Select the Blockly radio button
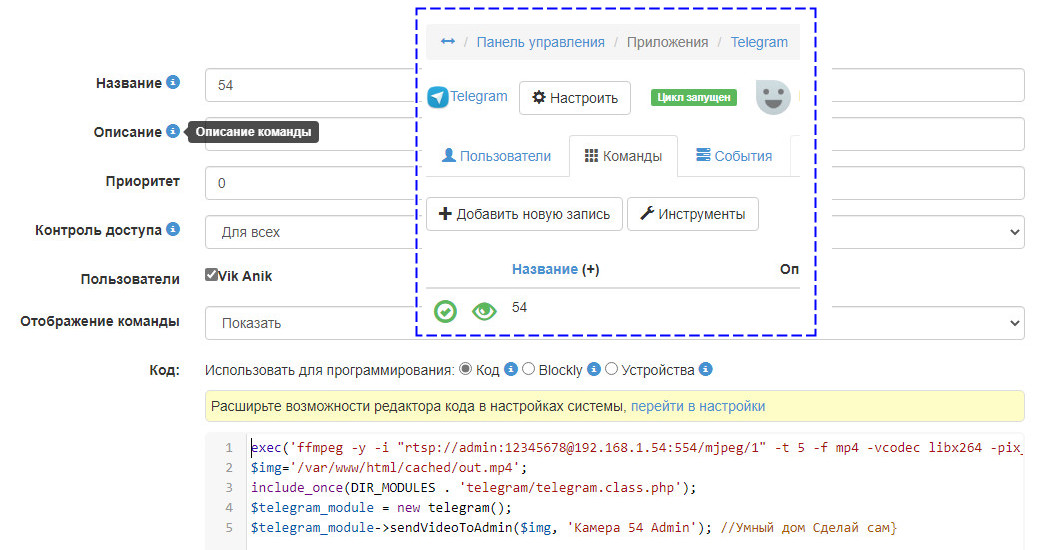This screenshot has width=1050, height=550. click(528, 369)
